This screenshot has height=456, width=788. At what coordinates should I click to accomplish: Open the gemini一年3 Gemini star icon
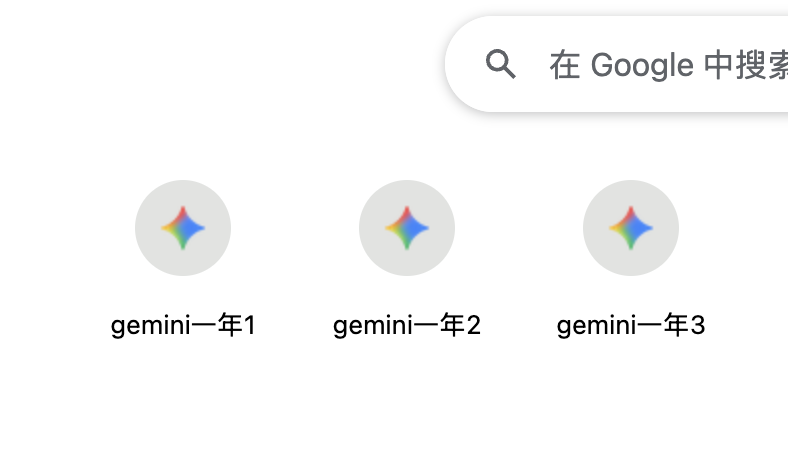click(631, 228)
